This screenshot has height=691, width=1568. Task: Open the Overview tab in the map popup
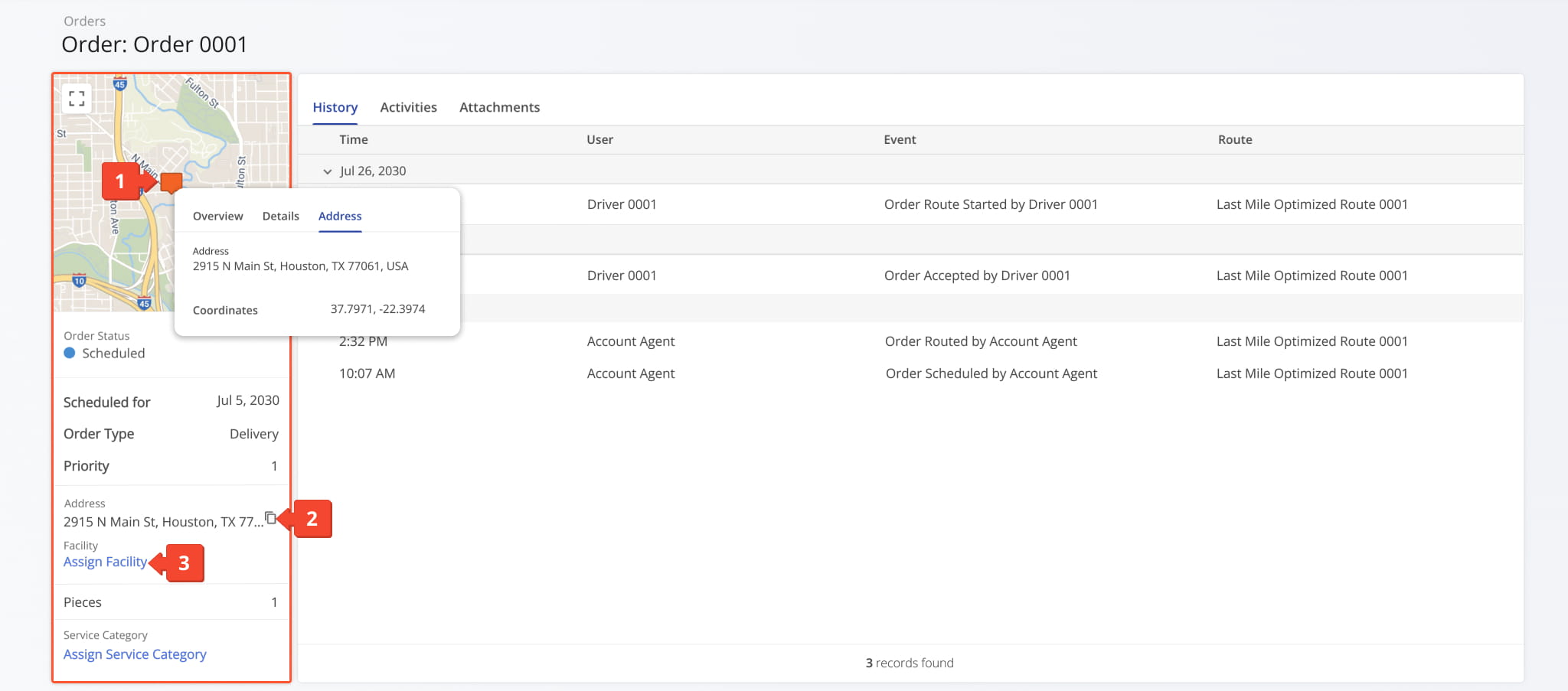click(217, 216)
